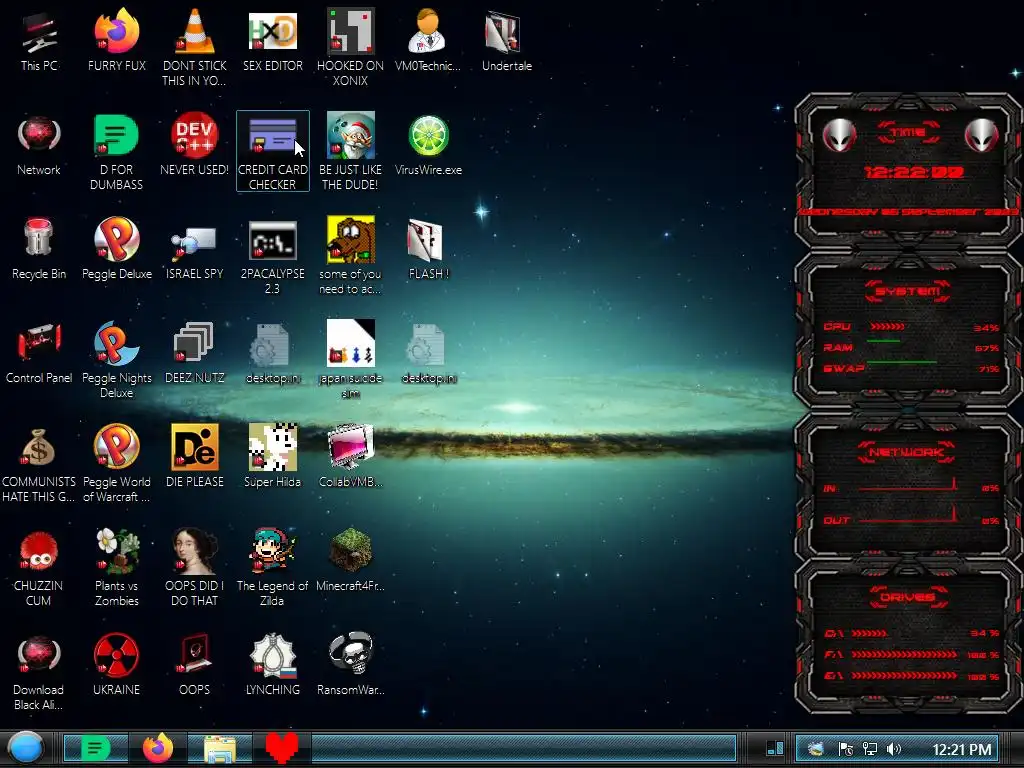The height and width of the screenshot is (768, 1024).
Task: Click the CPU usage bar in the widget
Action: [887, 326]
